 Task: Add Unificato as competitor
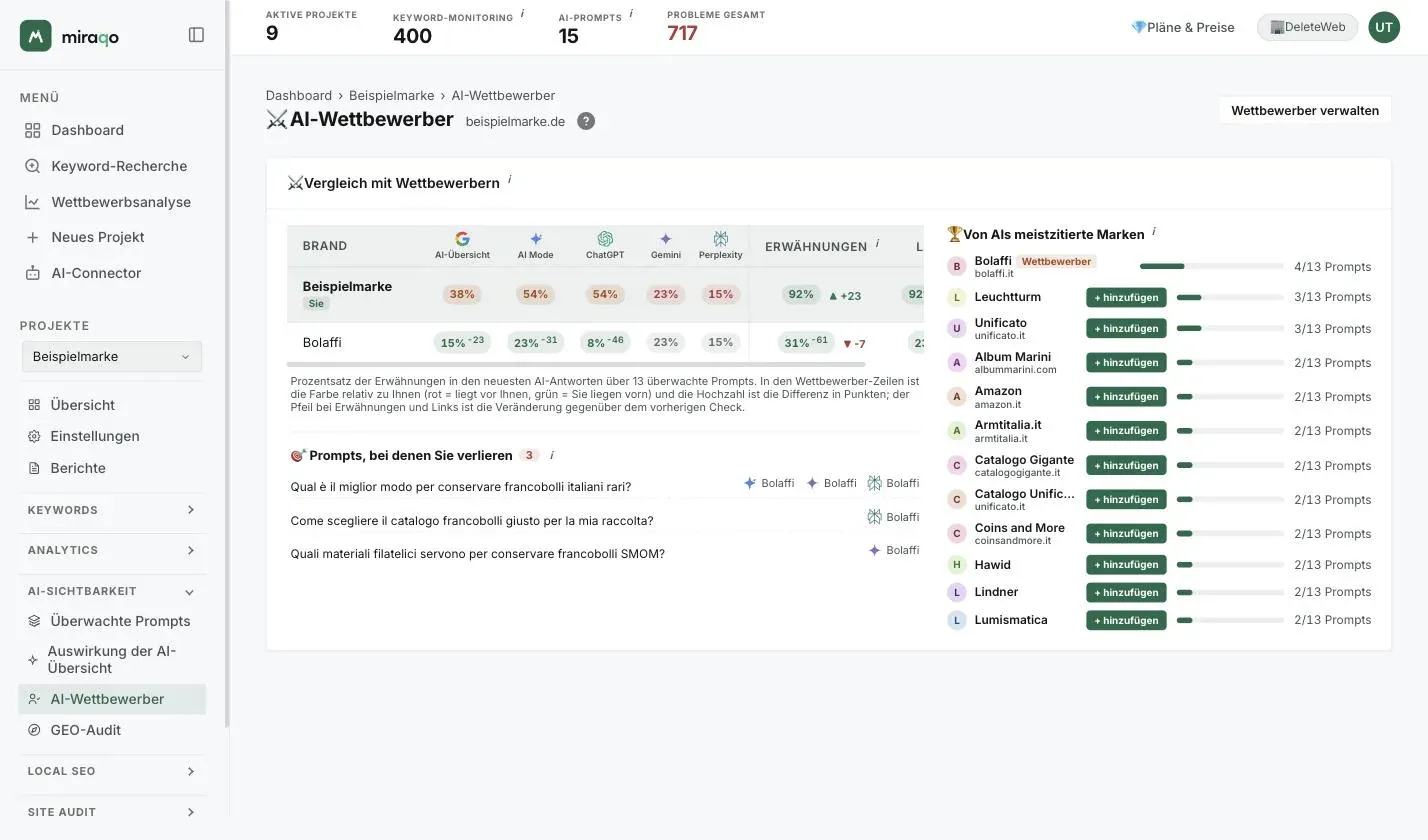coord(1126,328)
